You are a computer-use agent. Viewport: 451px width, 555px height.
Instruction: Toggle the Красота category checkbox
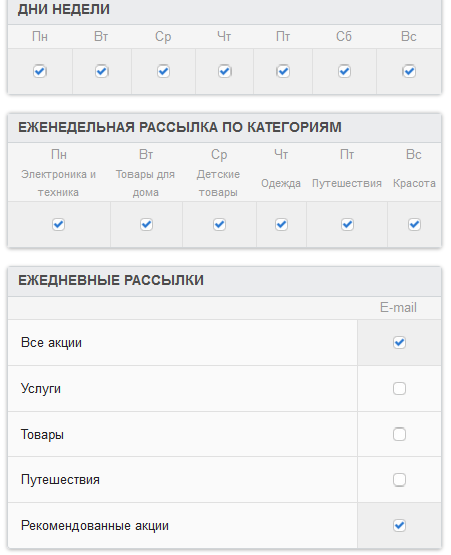[414, 224]
